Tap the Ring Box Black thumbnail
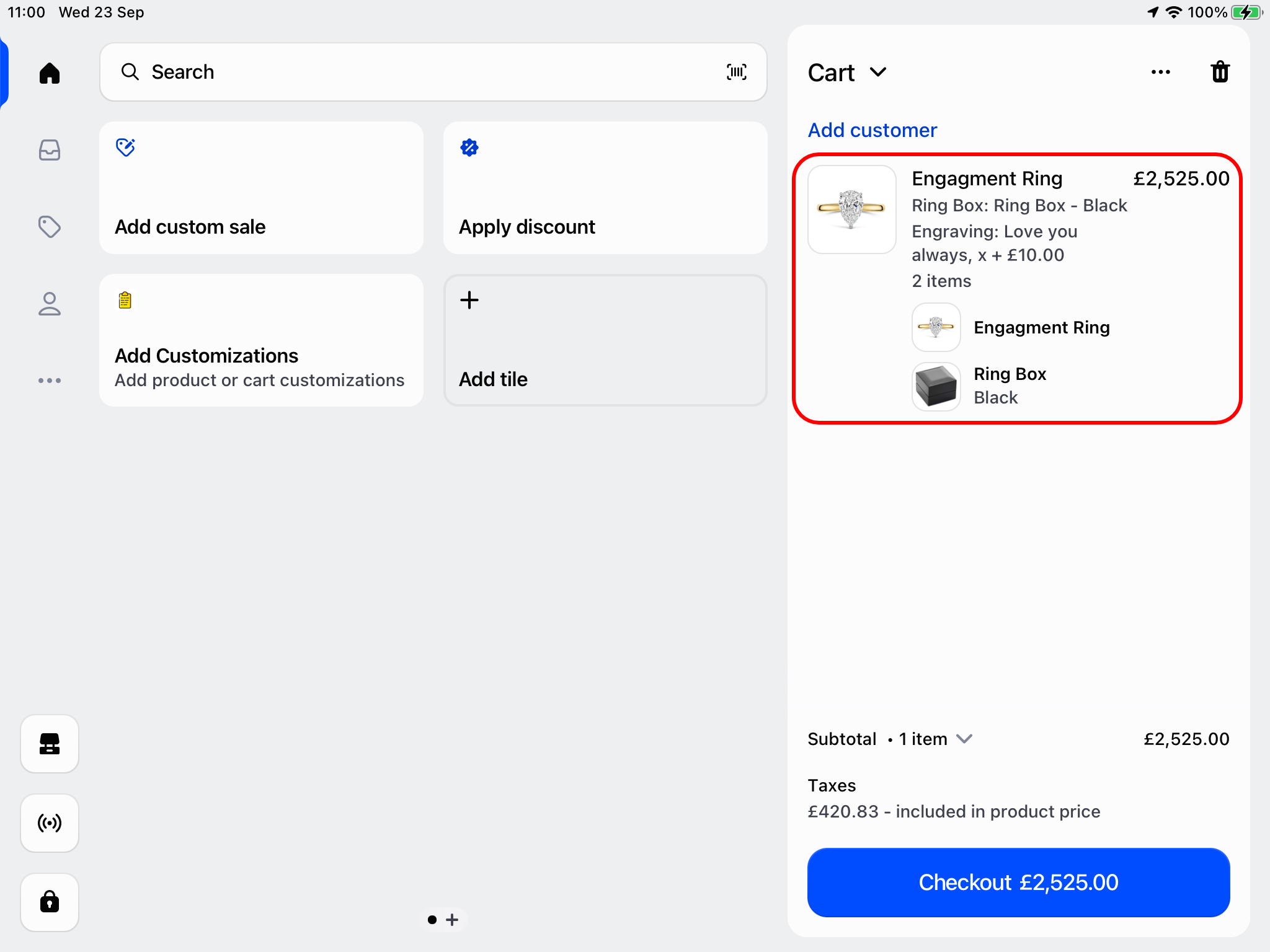The width and height of the screenshot is (1270, 952). click(x=936, y=387)
